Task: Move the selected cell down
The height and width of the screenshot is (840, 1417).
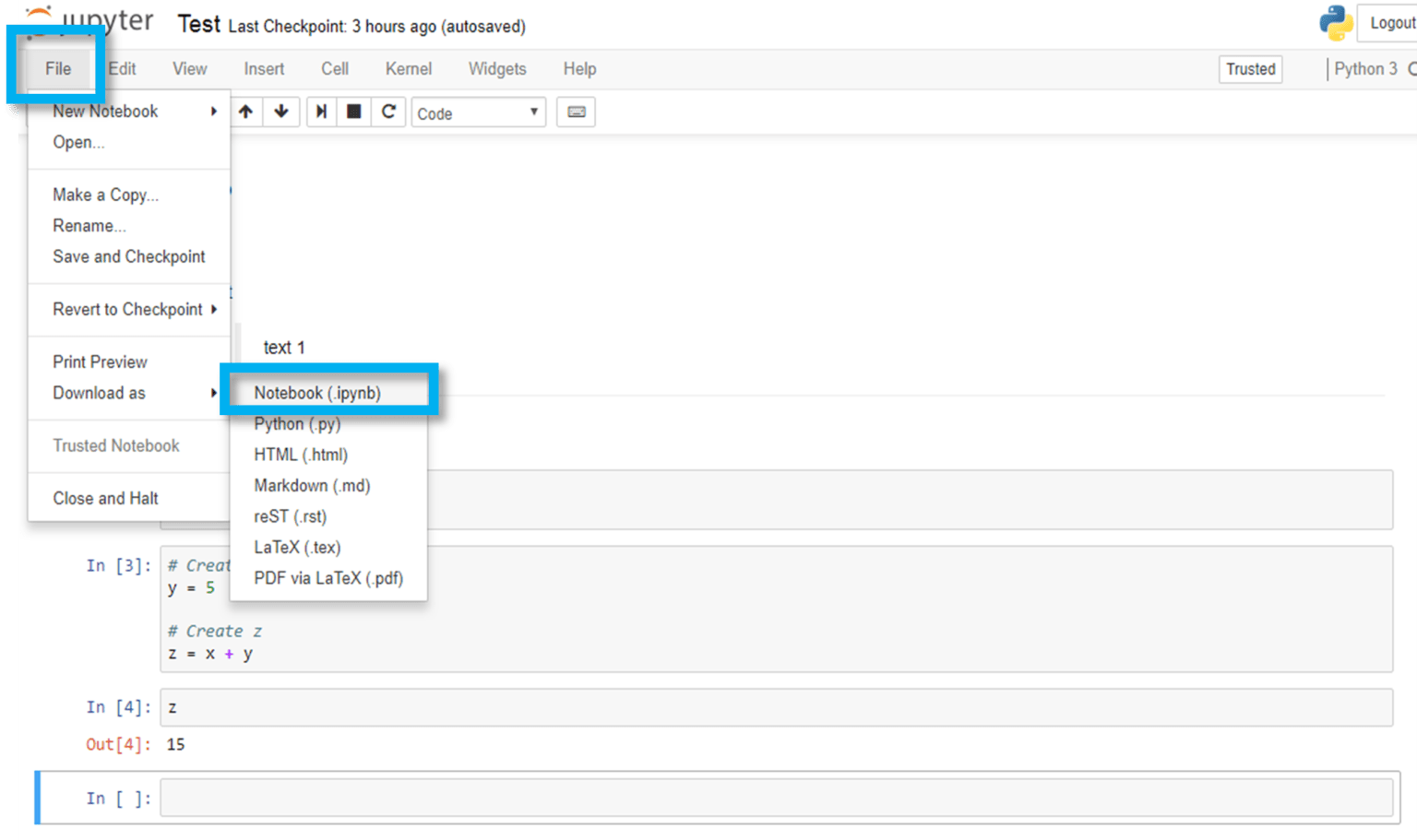Action: coord(280,112)
